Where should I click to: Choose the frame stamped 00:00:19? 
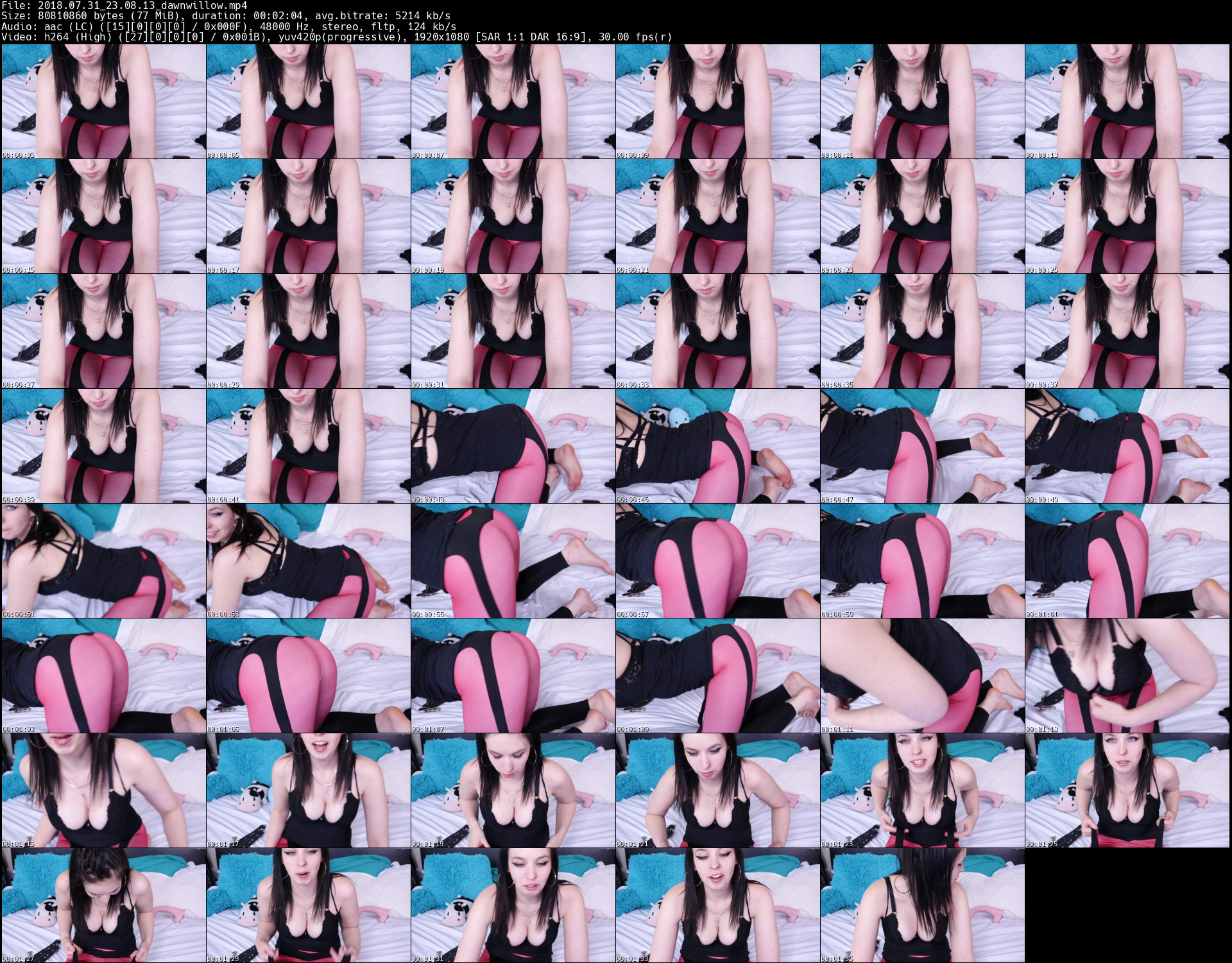click(513, 216)
